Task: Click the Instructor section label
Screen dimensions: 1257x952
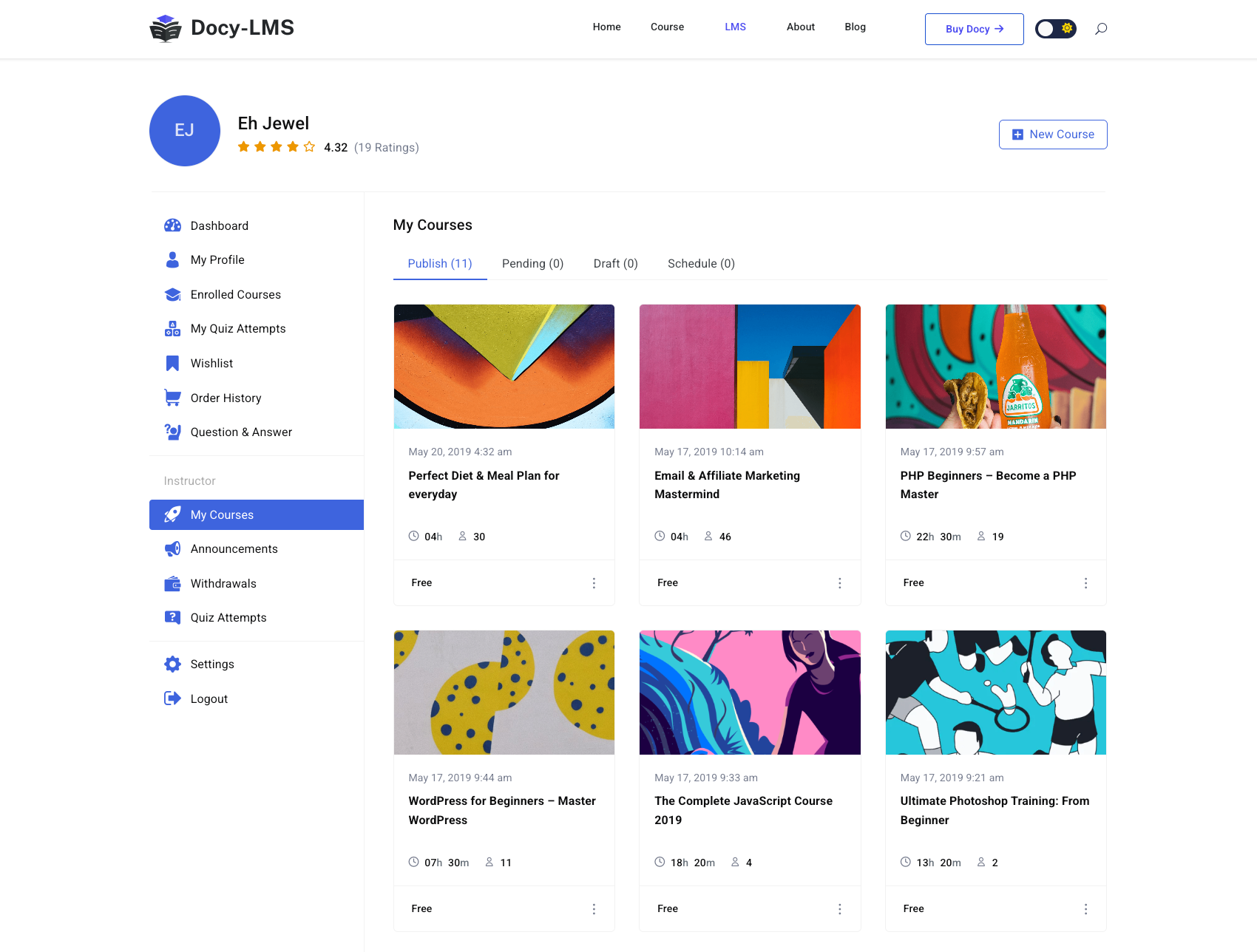Action: [x=189, y=480]
